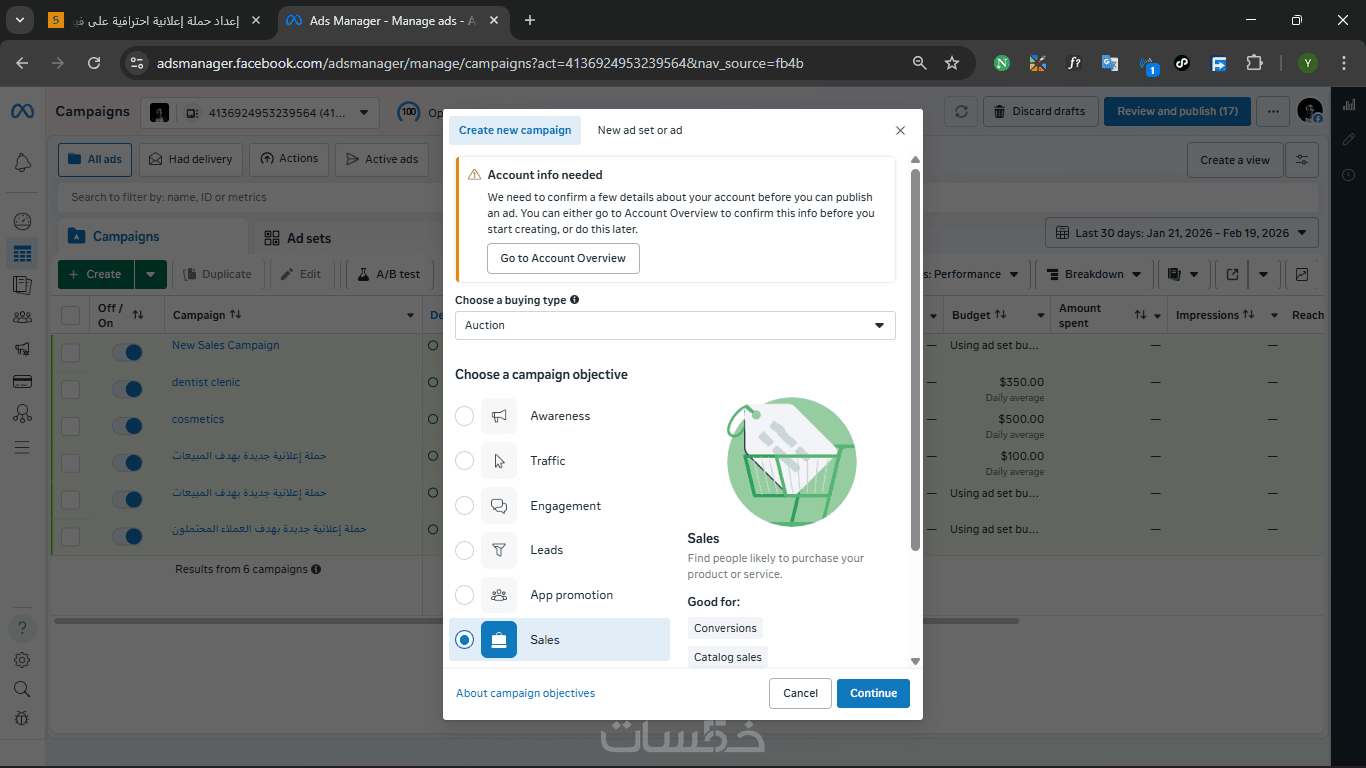Screen dimensions: 1366x768
Task: Open the Ad sets tab
Action: click(297, 238)
